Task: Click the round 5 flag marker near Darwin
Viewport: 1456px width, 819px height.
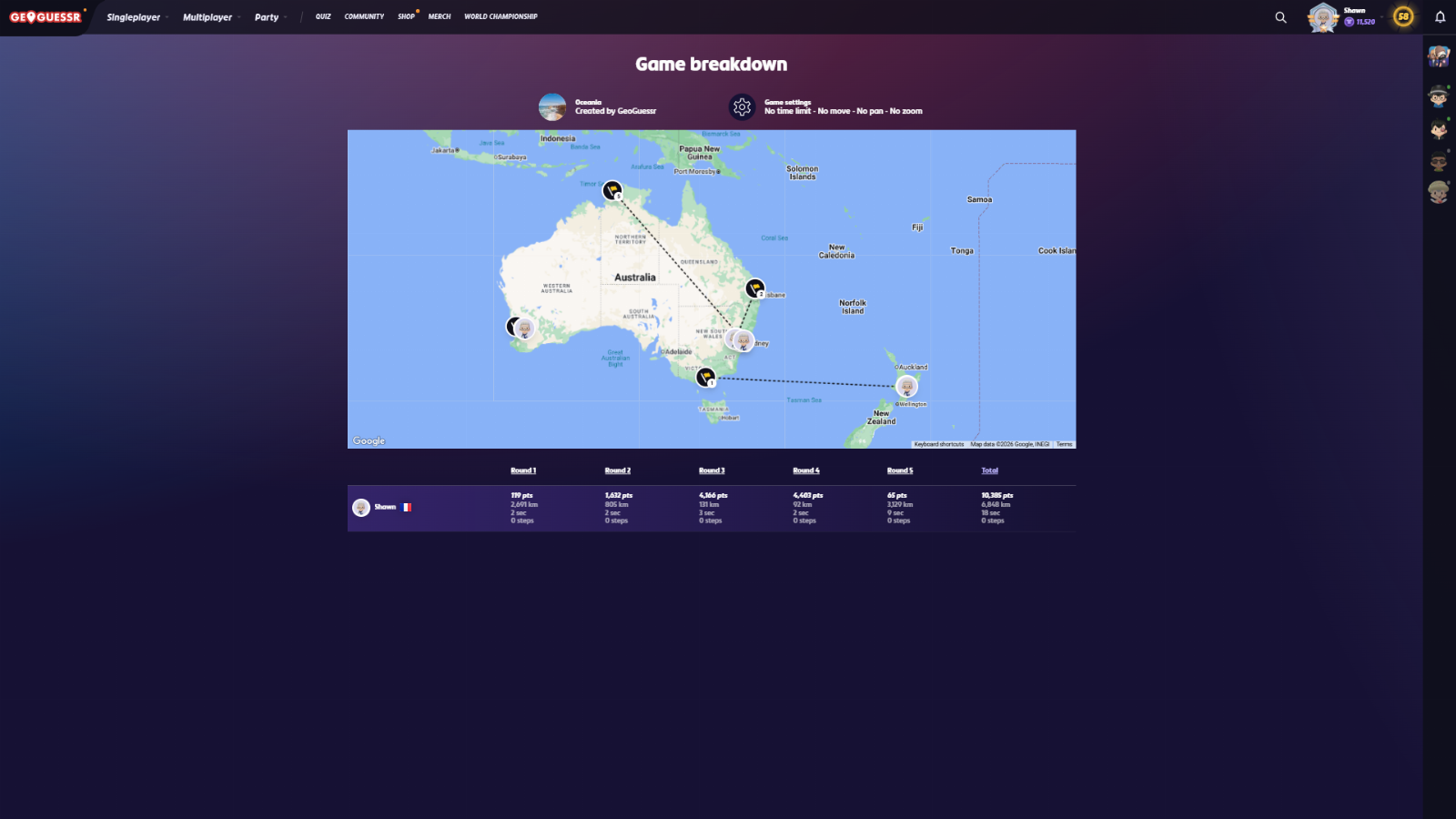Action: pos(612,189)
